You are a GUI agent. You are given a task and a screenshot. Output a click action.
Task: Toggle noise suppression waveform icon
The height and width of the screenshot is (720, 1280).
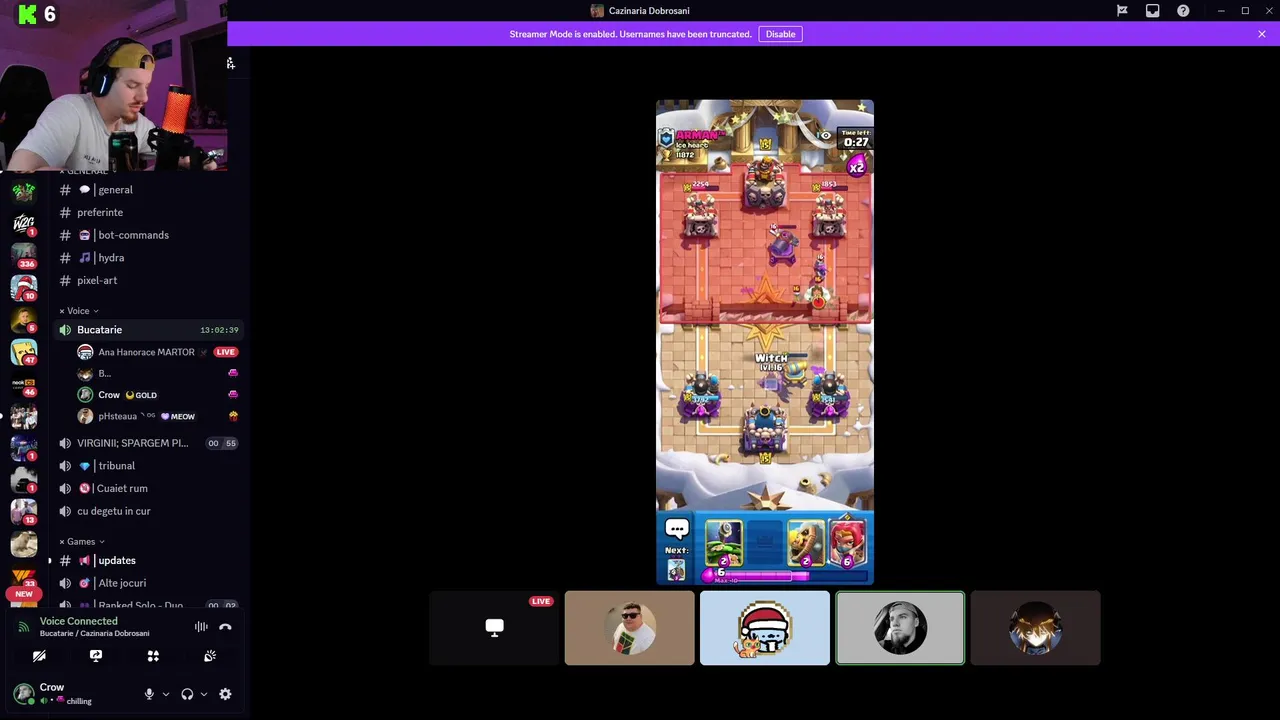[201, 627]
